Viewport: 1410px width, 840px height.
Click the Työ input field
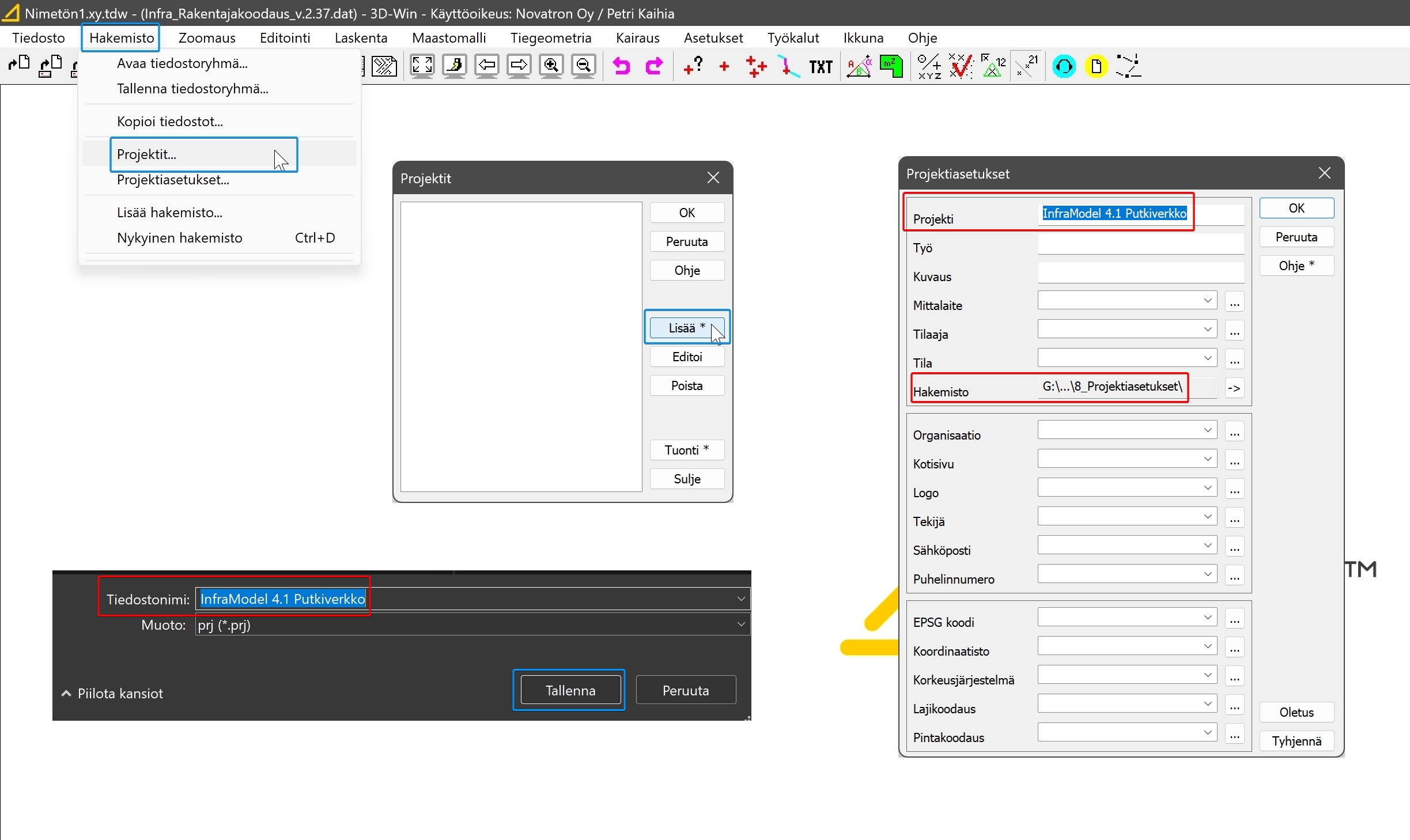(x=1141, y=244)
